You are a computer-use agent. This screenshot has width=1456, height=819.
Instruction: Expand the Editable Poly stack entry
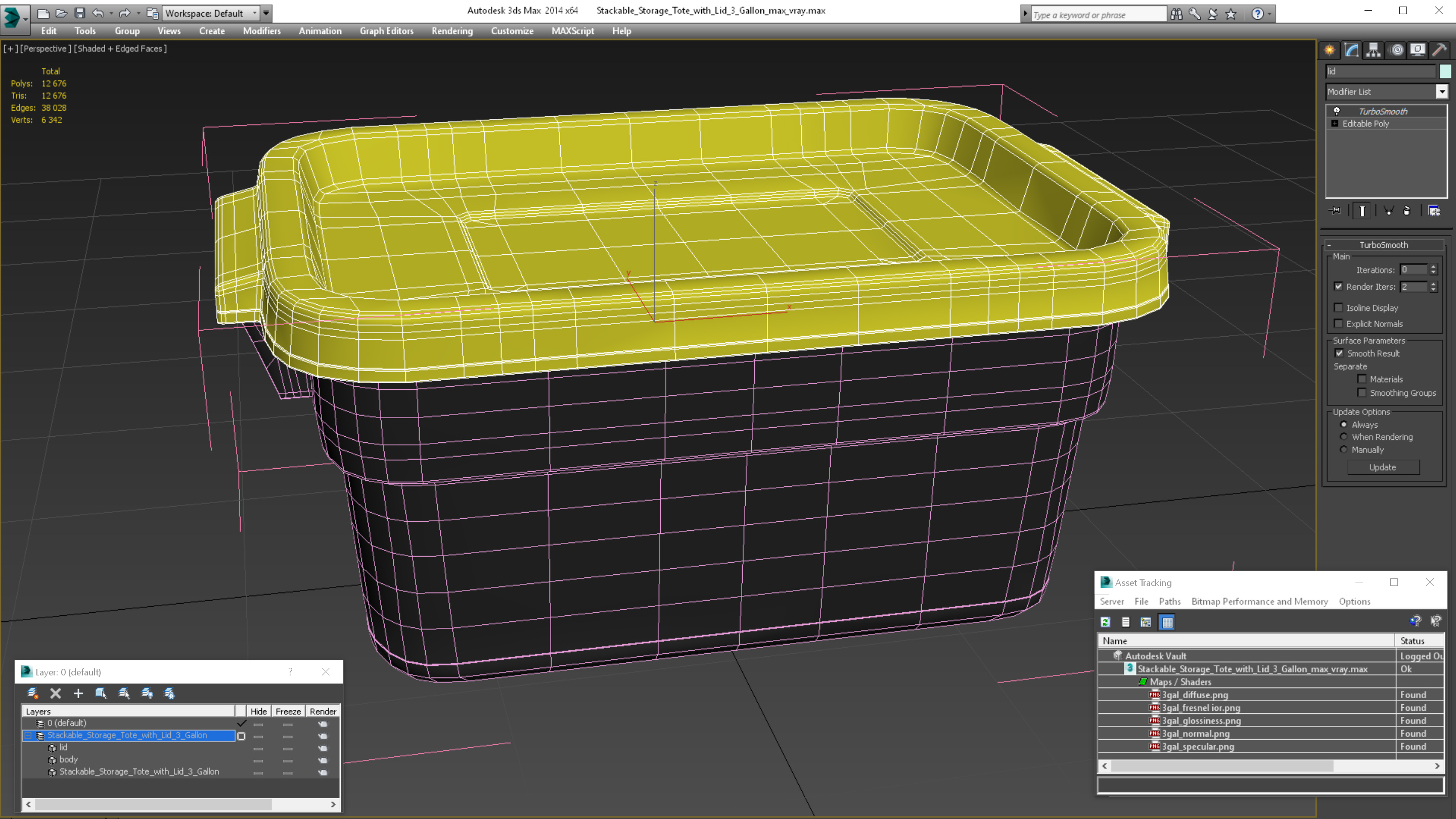(1335, 123)
